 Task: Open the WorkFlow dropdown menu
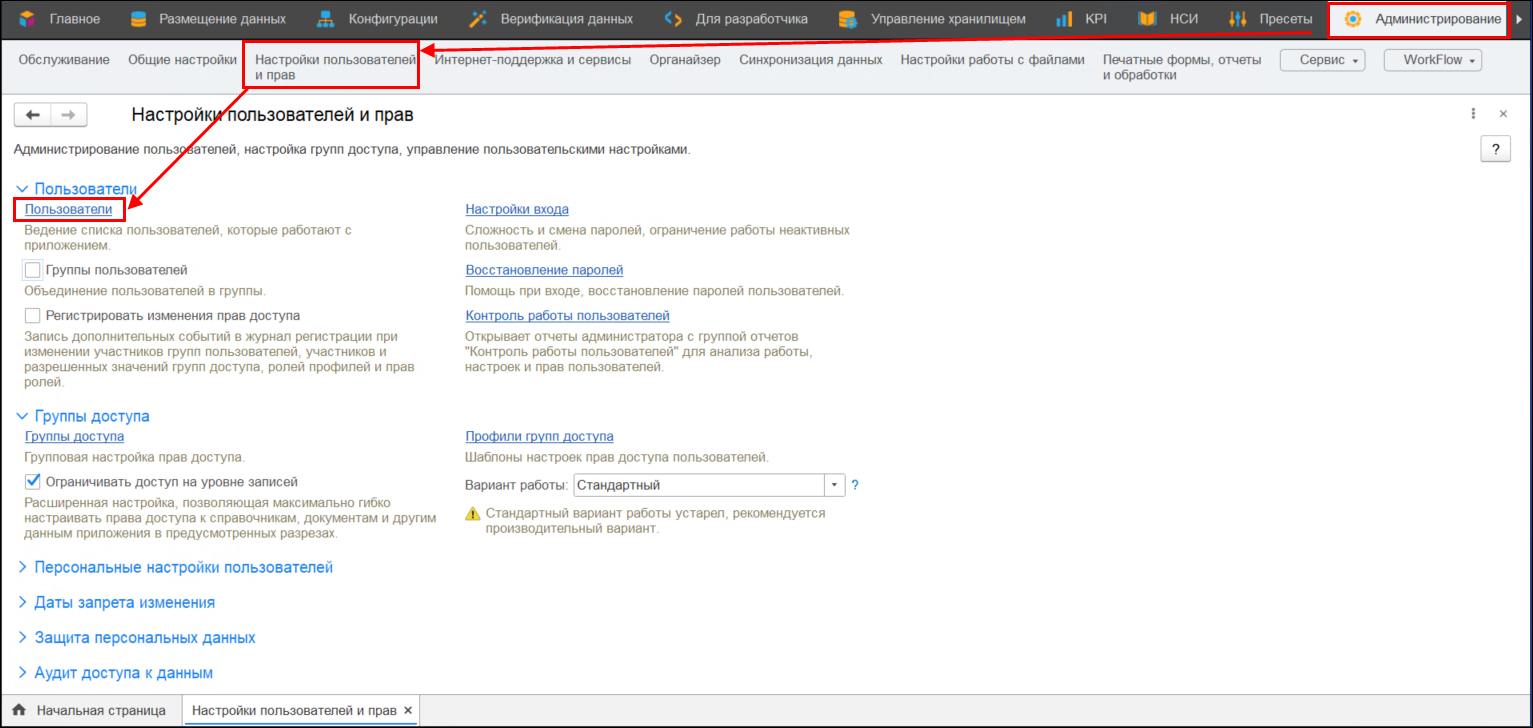1432,61
